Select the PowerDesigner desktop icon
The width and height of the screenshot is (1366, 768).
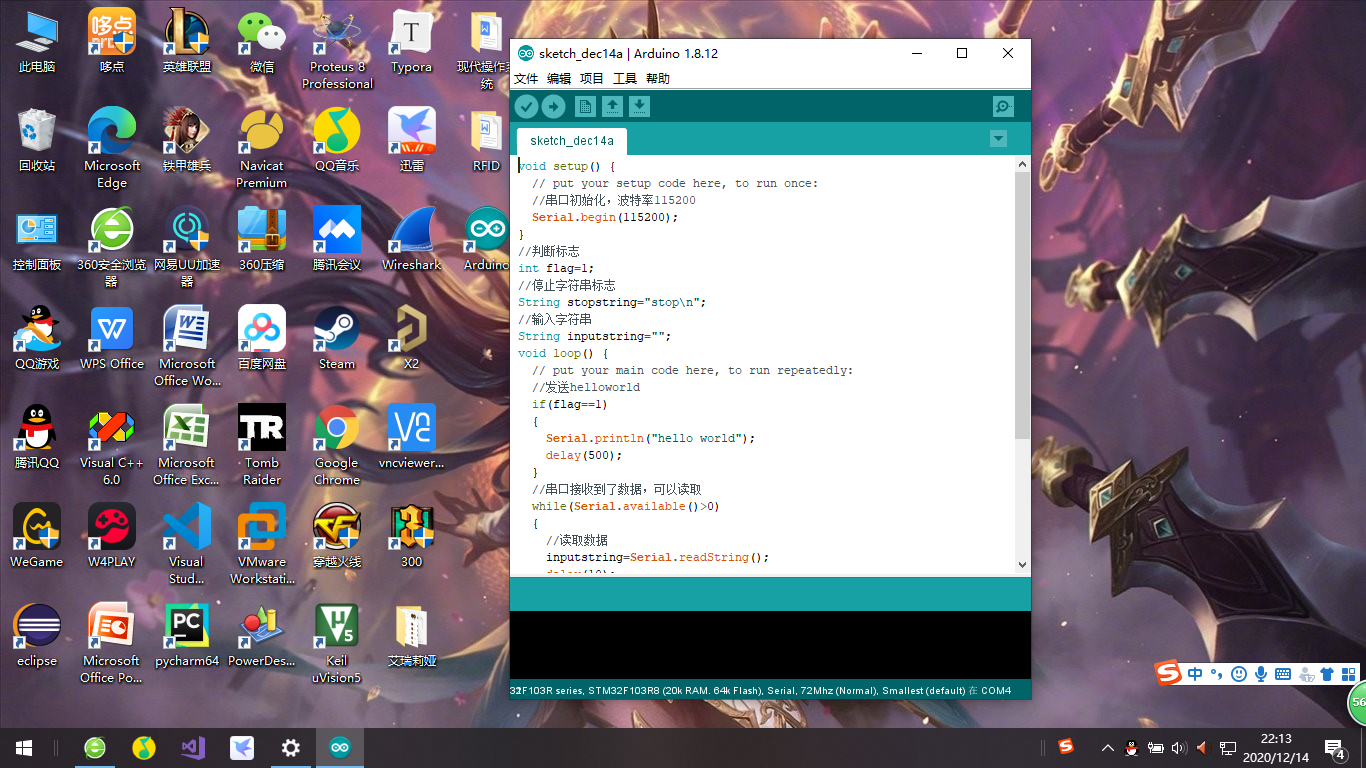262,636
